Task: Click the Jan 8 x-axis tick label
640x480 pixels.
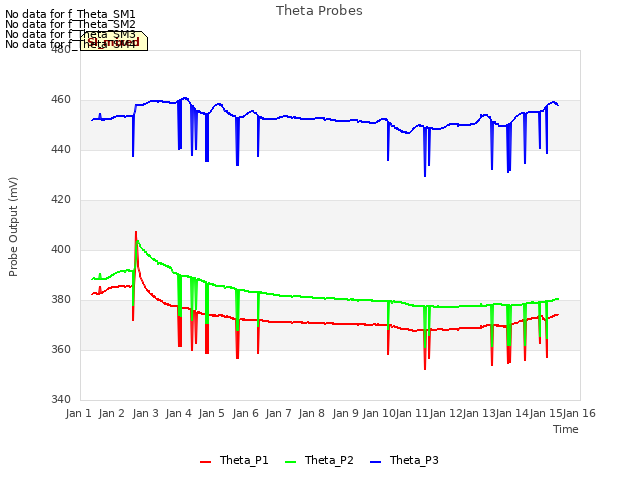Action: [312, 413]
